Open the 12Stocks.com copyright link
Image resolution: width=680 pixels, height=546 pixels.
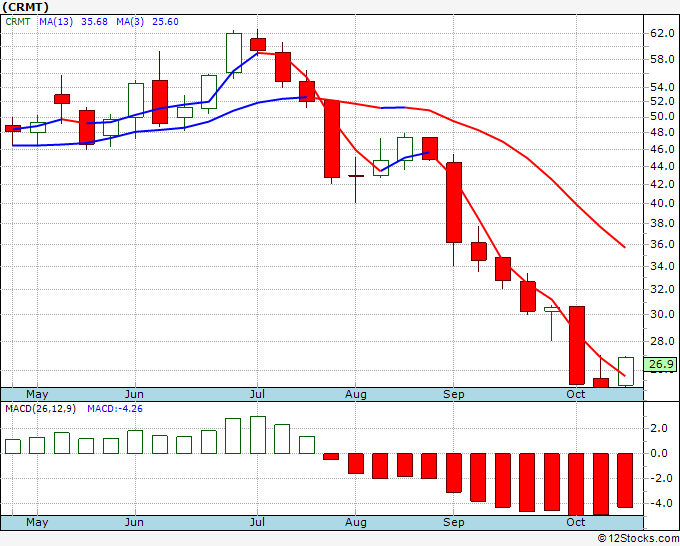(x=638, y=539)
